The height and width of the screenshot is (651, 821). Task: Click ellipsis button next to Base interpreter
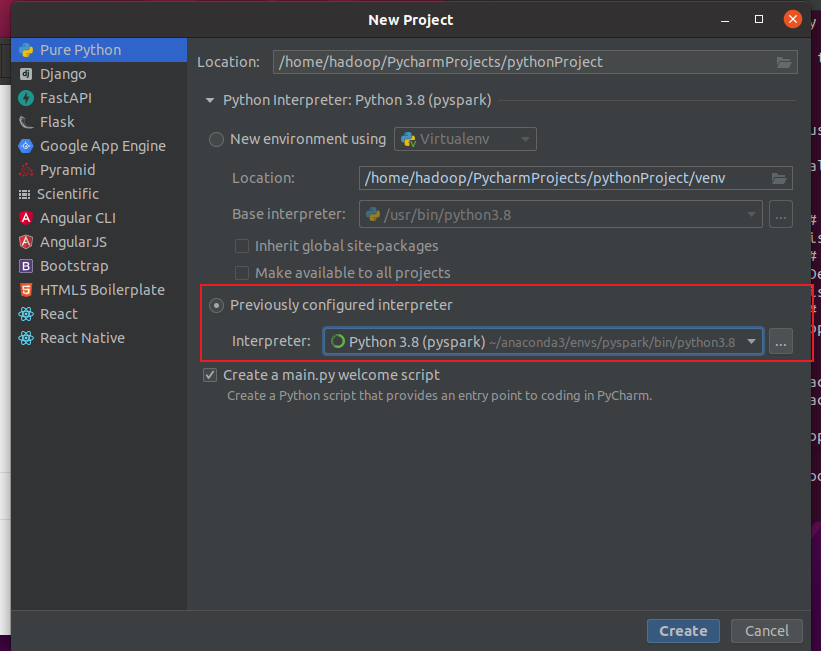(781, 214)
